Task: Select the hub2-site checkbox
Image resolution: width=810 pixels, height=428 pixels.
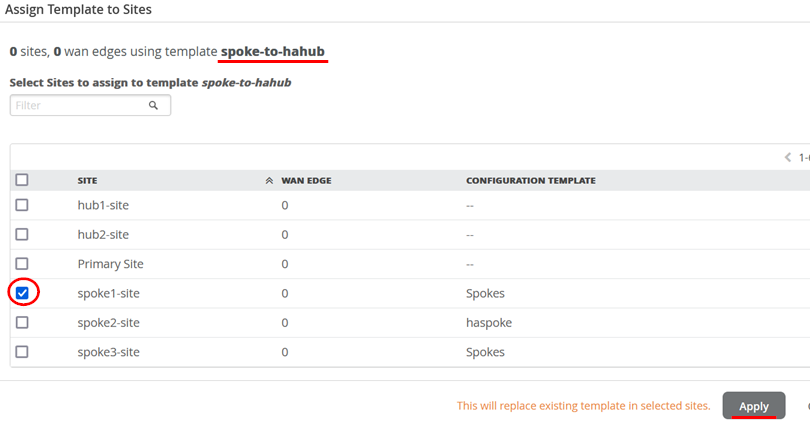Action: tap(22, 234)
